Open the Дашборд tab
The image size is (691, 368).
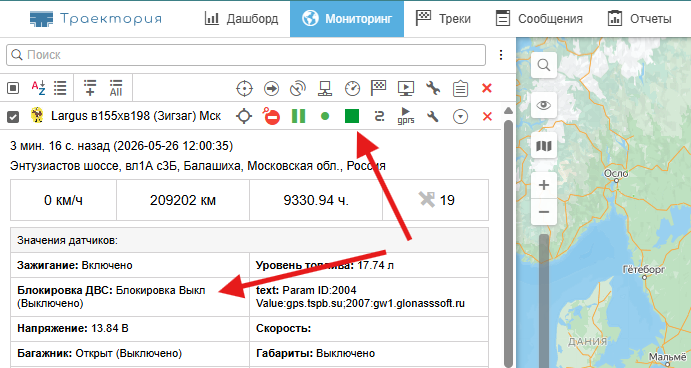coord(241,19)
